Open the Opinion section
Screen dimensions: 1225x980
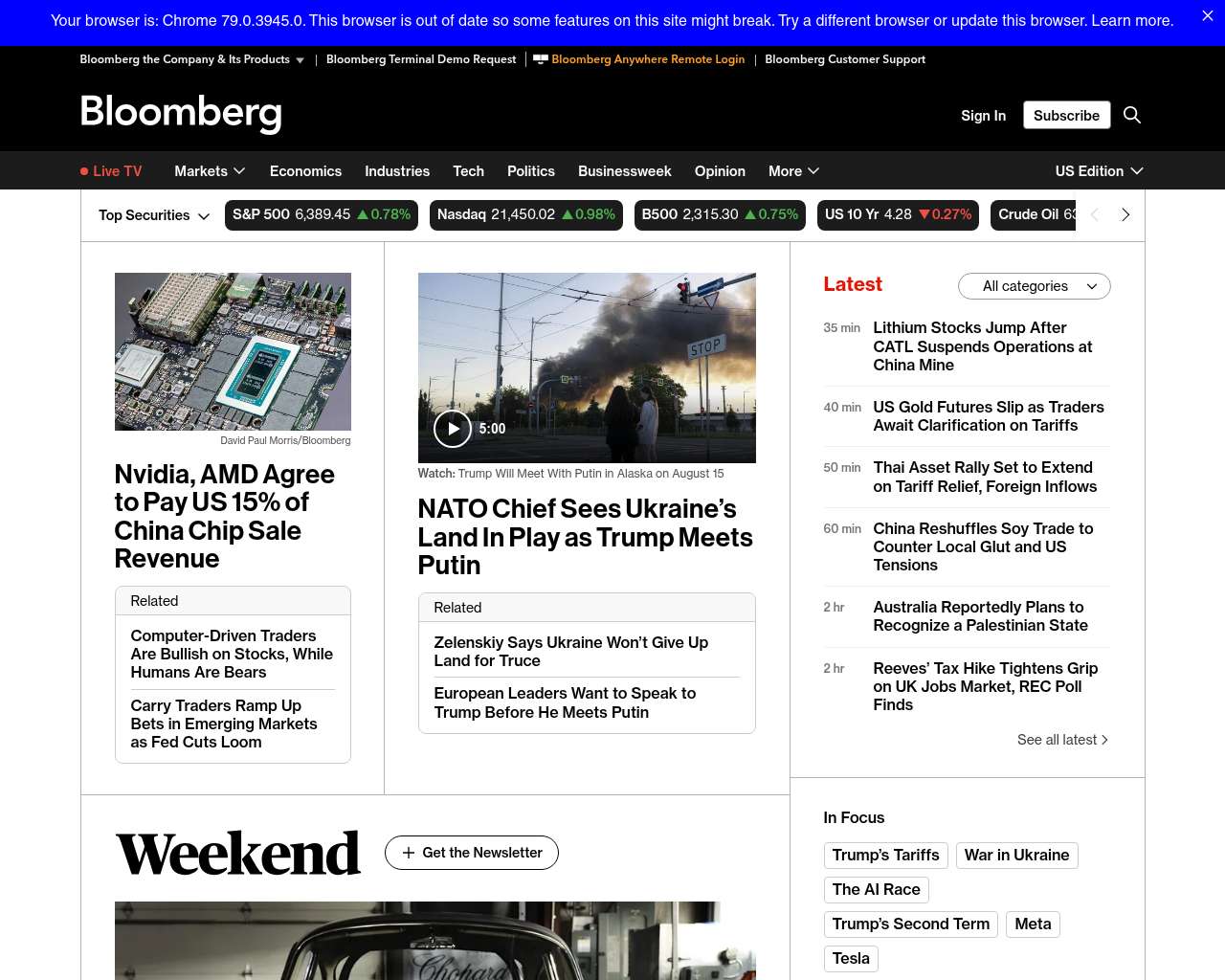(720, 171)
